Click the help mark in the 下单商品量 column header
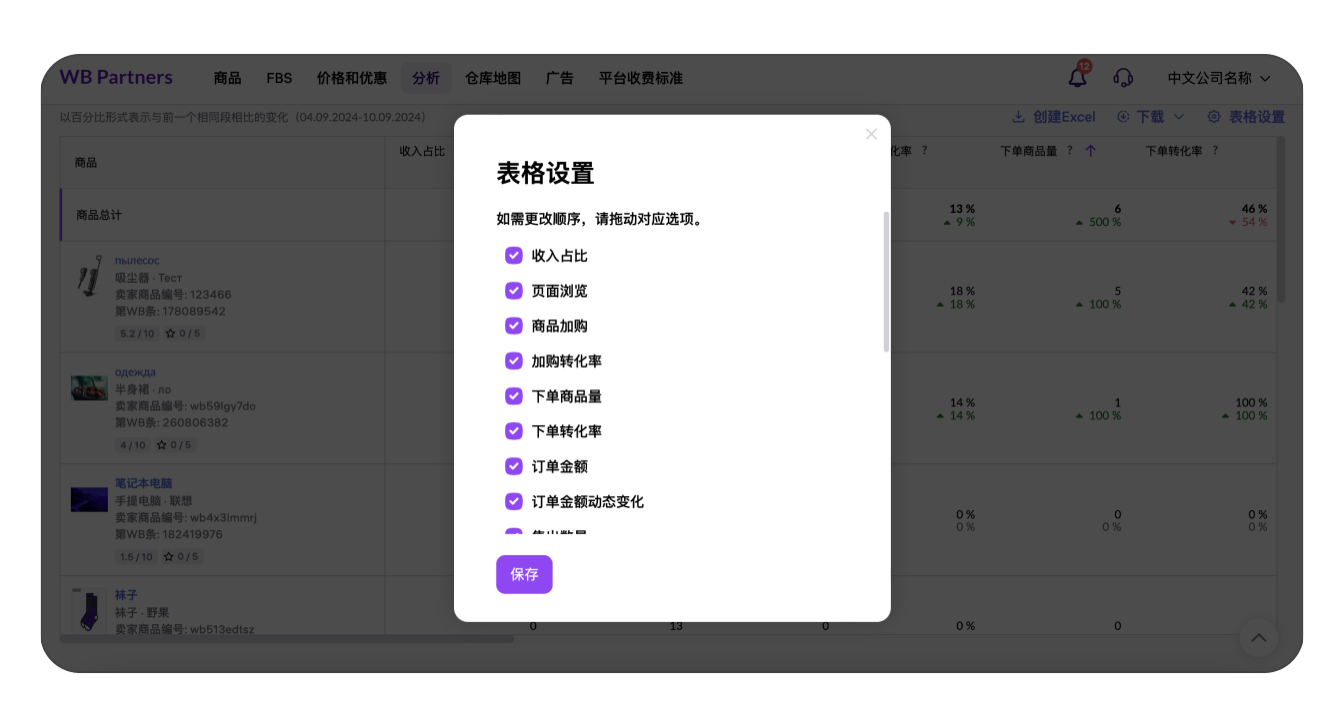The image size is (1344, 727). (1069, 150)
